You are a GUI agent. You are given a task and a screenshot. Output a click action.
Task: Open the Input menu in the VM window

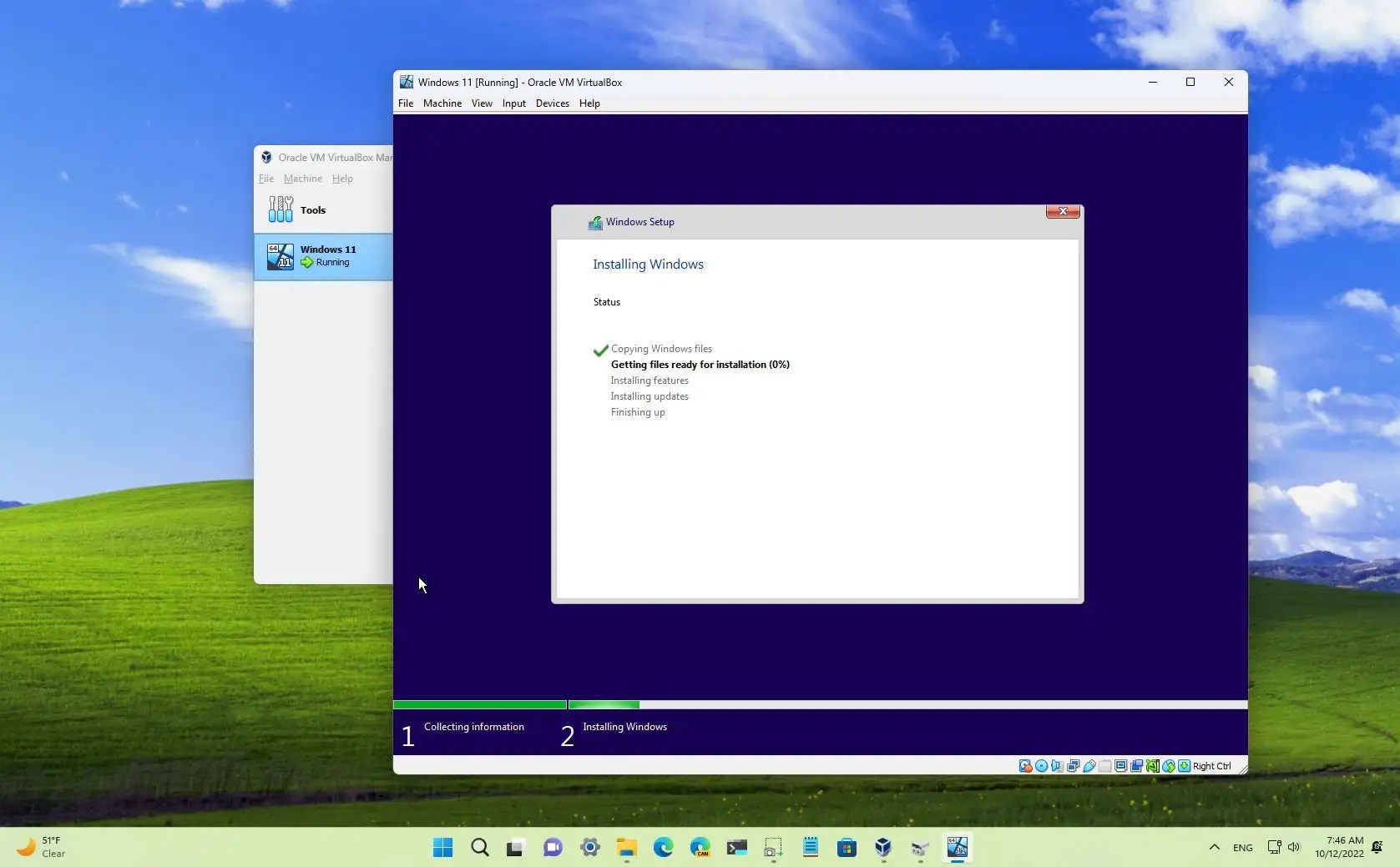513,103
